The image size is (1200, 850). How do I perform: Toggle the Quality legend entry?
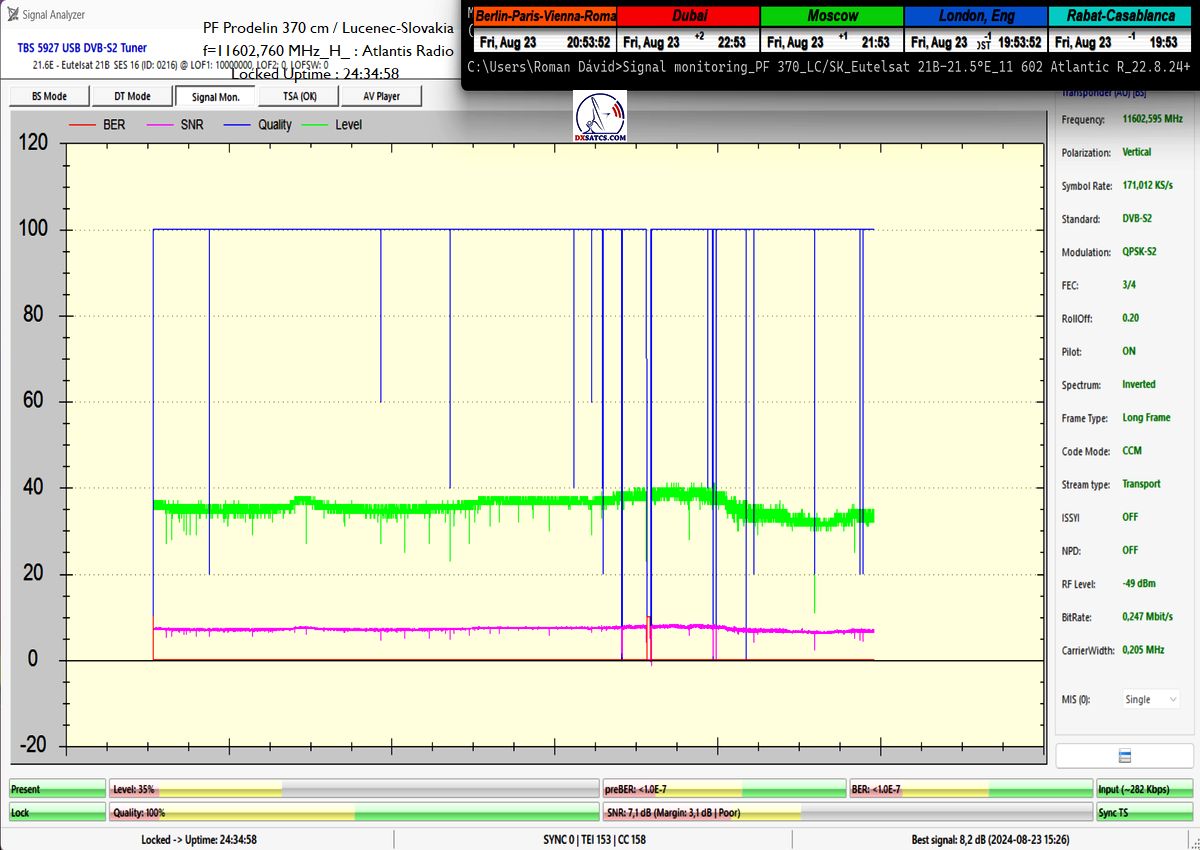pos(260,125)
